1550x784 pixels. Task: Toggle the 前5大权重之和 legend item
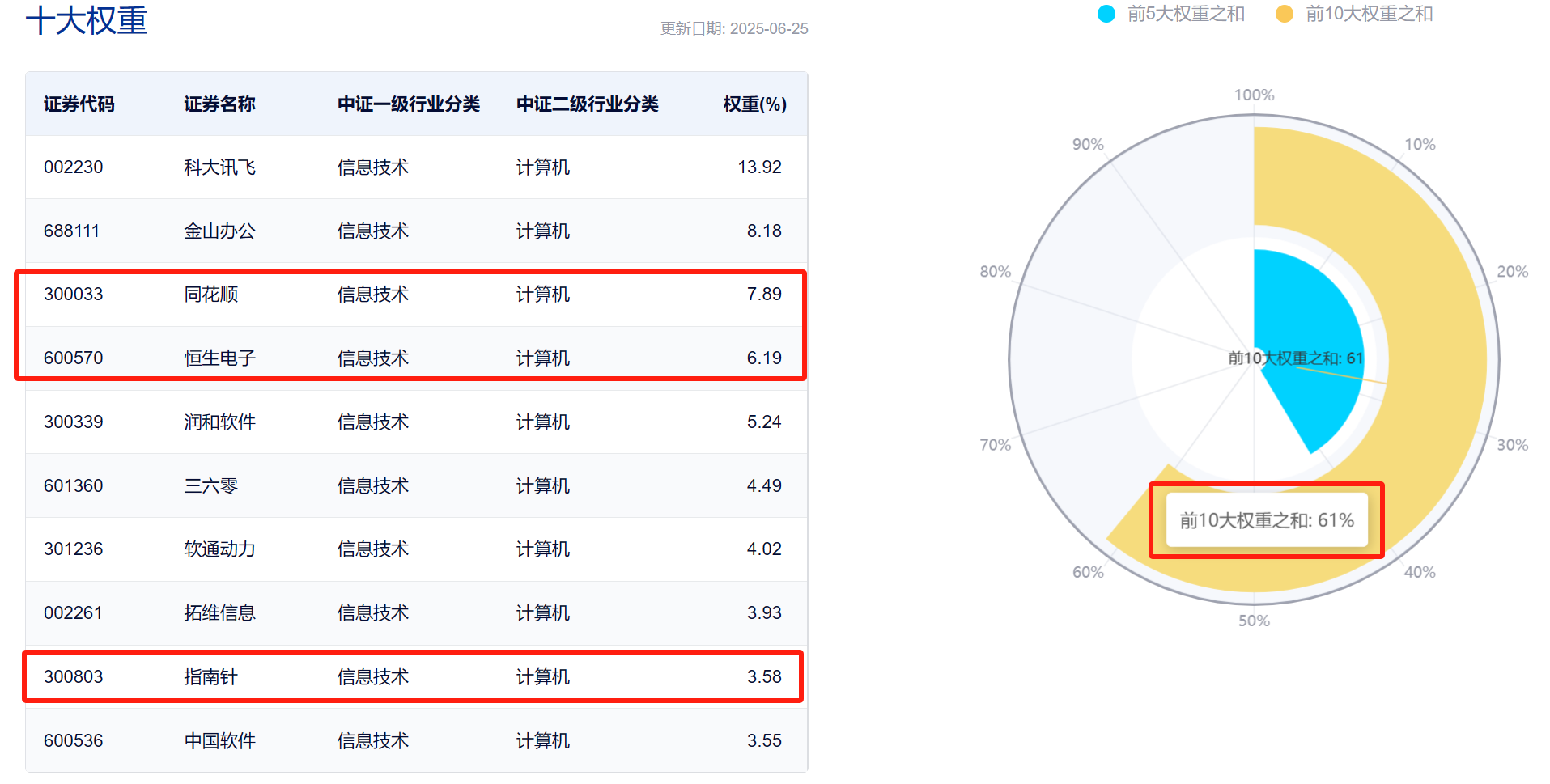1170,14
